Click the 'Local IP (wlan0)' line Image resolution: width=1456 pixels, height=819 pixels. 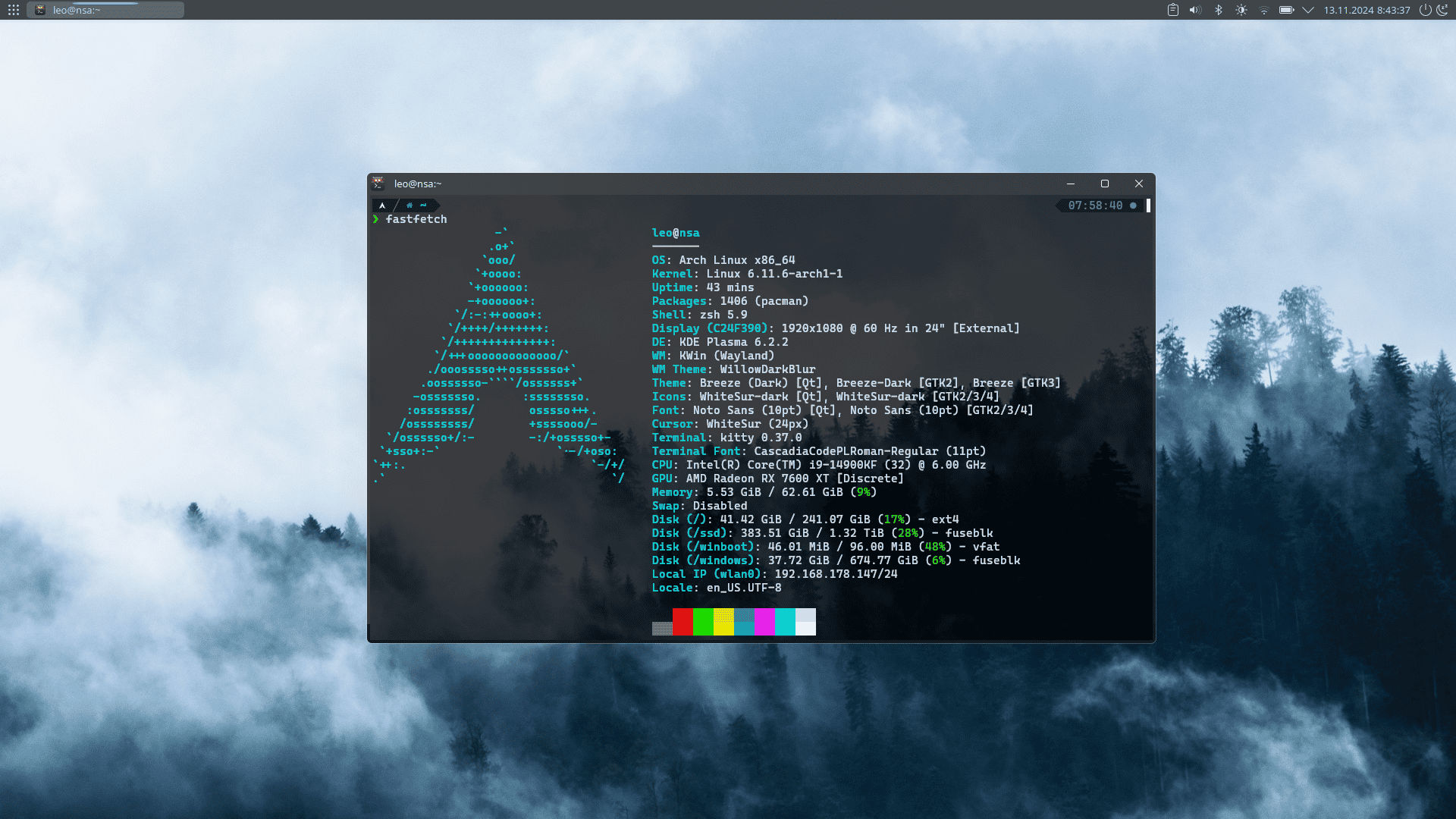click(774, 574)
